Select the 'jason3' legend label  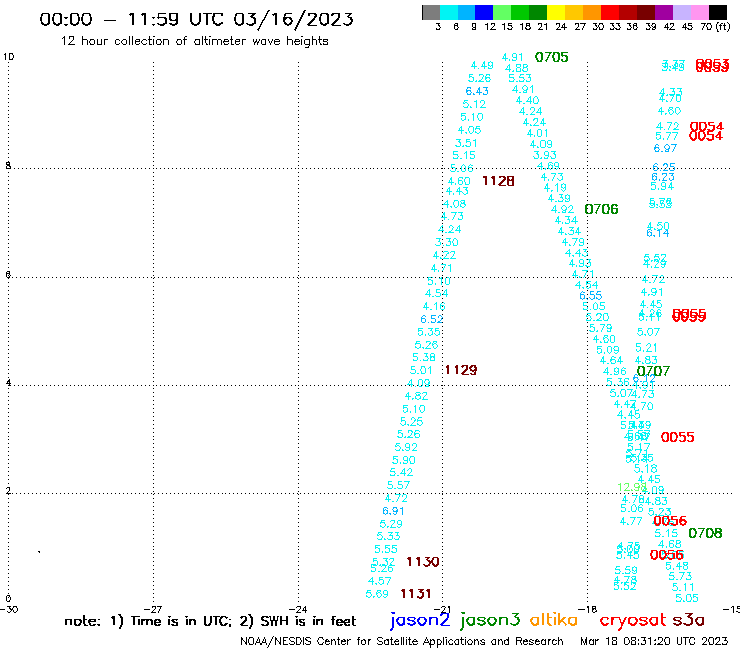point(490,620)
